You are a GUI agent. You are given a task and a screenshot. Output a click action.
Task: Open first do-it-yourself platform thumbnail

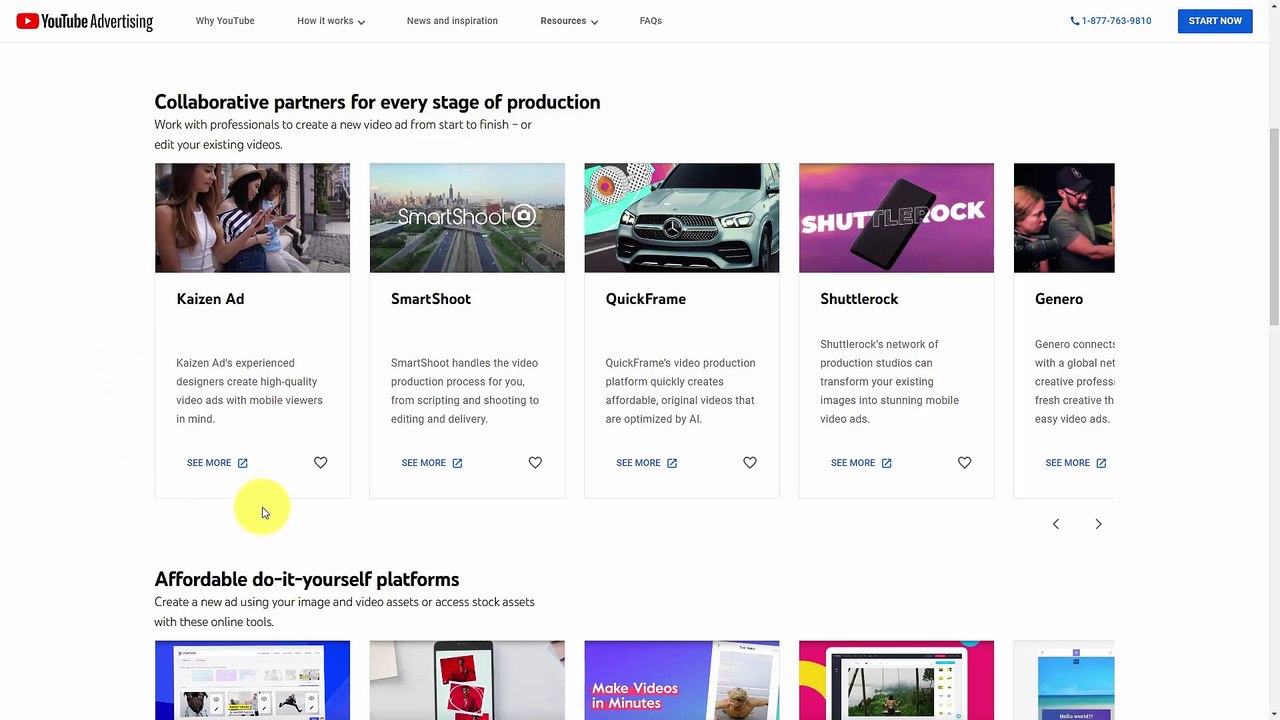tap(252, 680)
